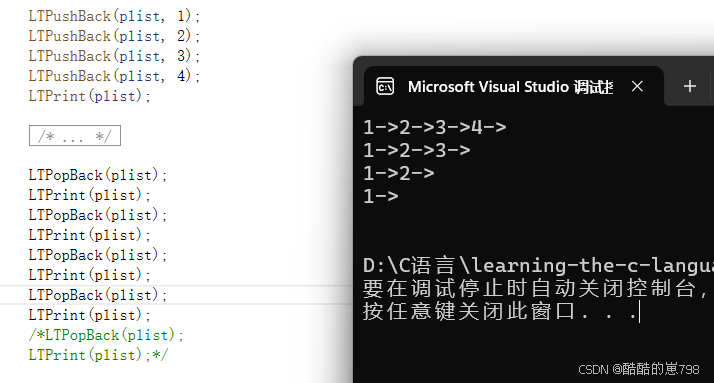This screenshot has width=714, height=383.
Task: Click the commented line /*LTPopBack(plist);
Action: (x=106, y=335)
